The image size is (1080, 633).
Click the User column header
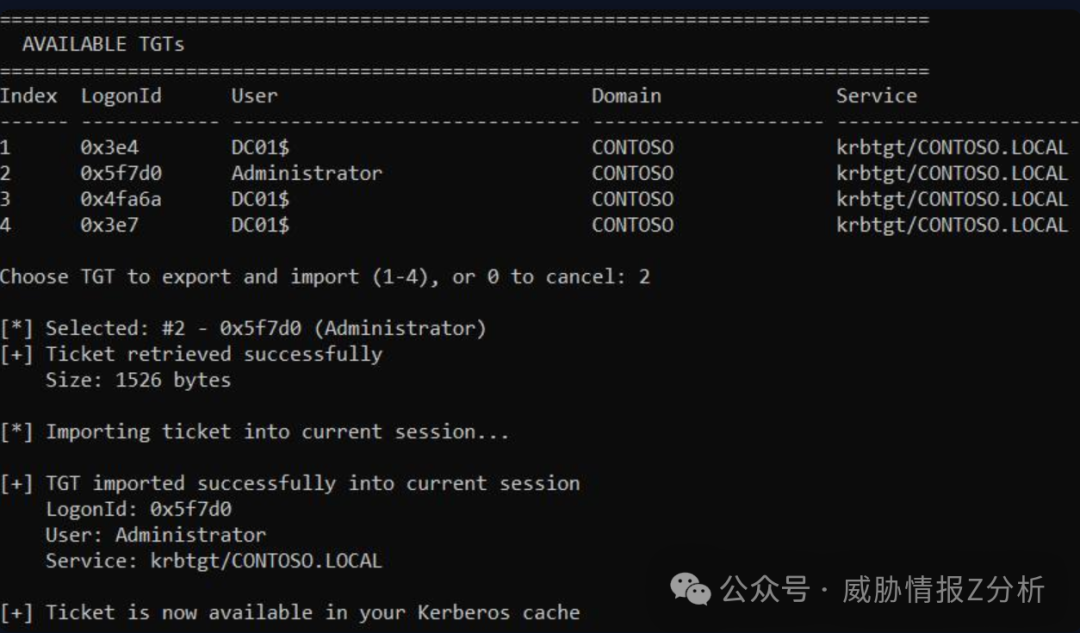[x=254, y=96]
